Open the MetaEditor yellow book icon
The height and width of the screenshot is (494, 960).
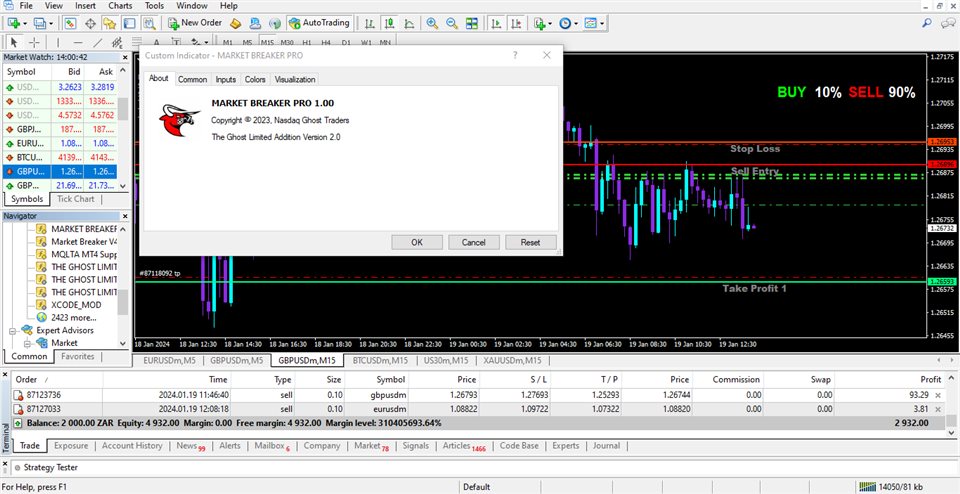coord(236,23)
